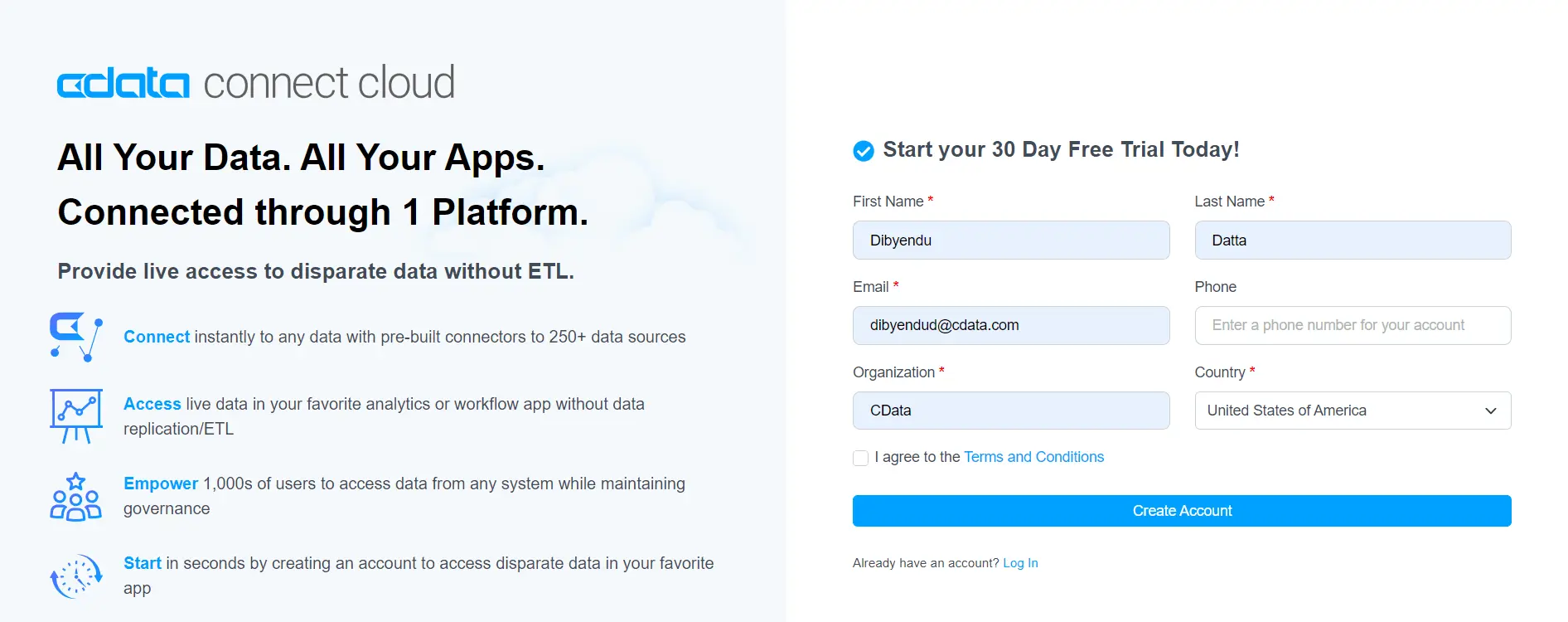Click the bold Connect feature keyword
Viewport: 1568px width, 622px height.
[157, 337]
